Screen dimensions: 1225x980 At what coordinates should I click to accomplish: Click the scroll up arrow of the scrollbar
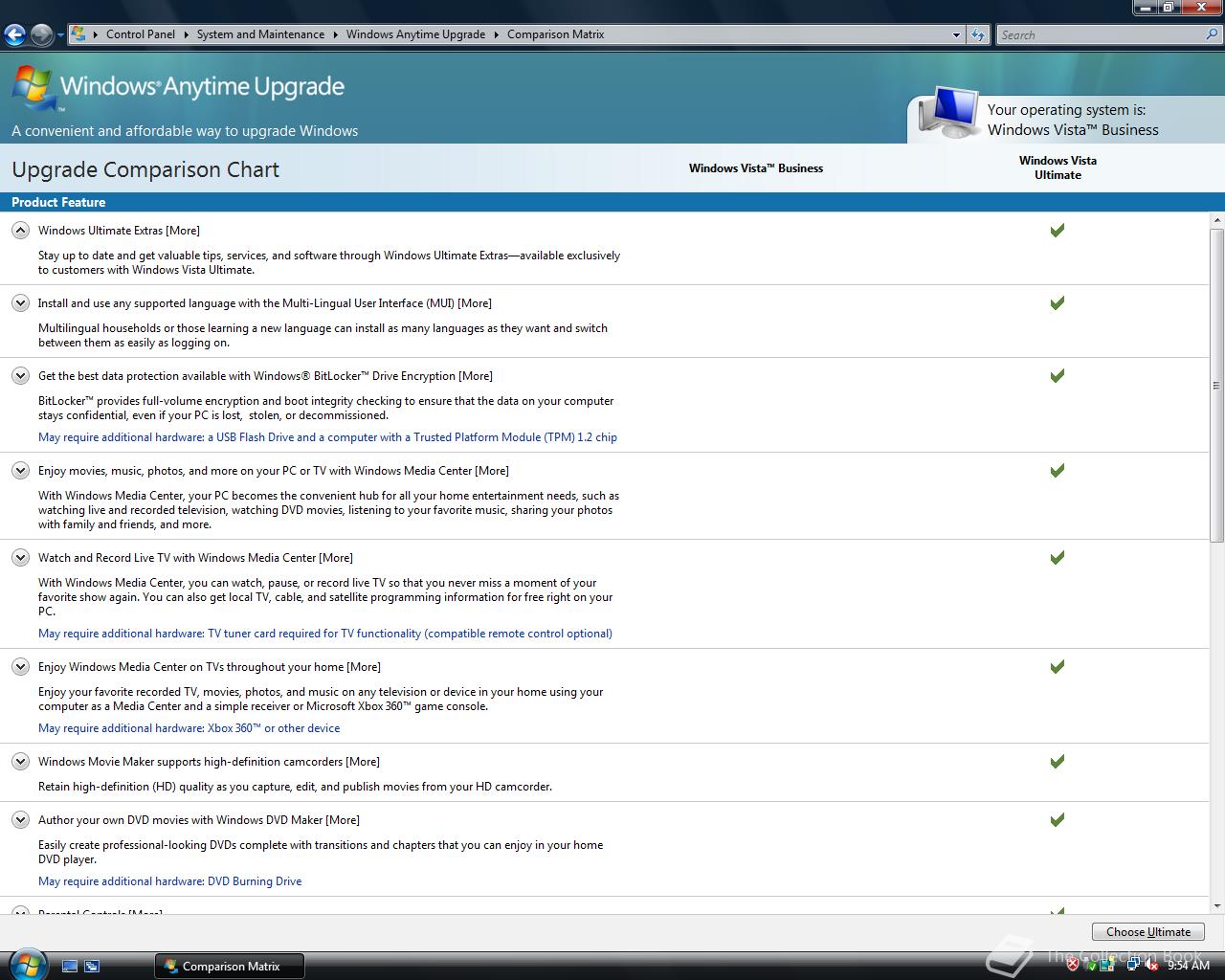(1217, 221)
